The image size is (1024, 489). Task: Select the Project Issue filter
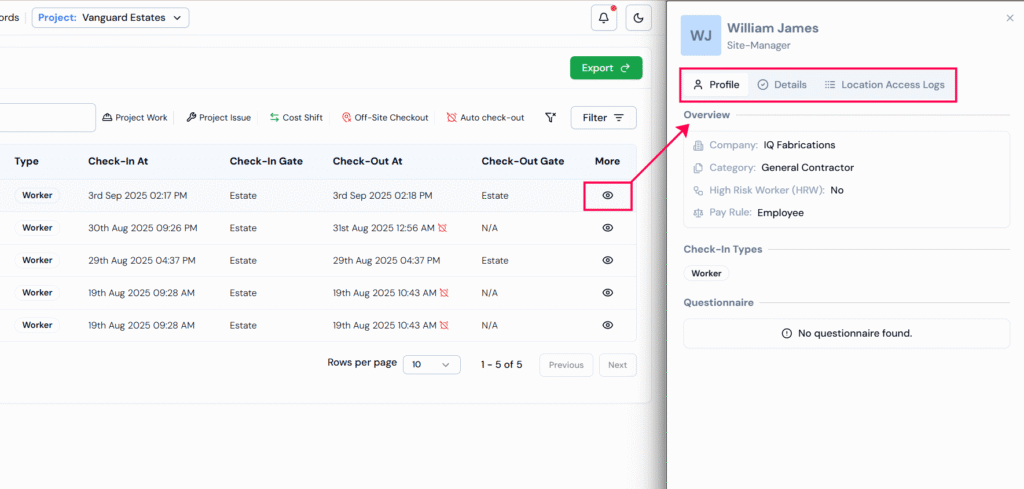click(218, 118)
